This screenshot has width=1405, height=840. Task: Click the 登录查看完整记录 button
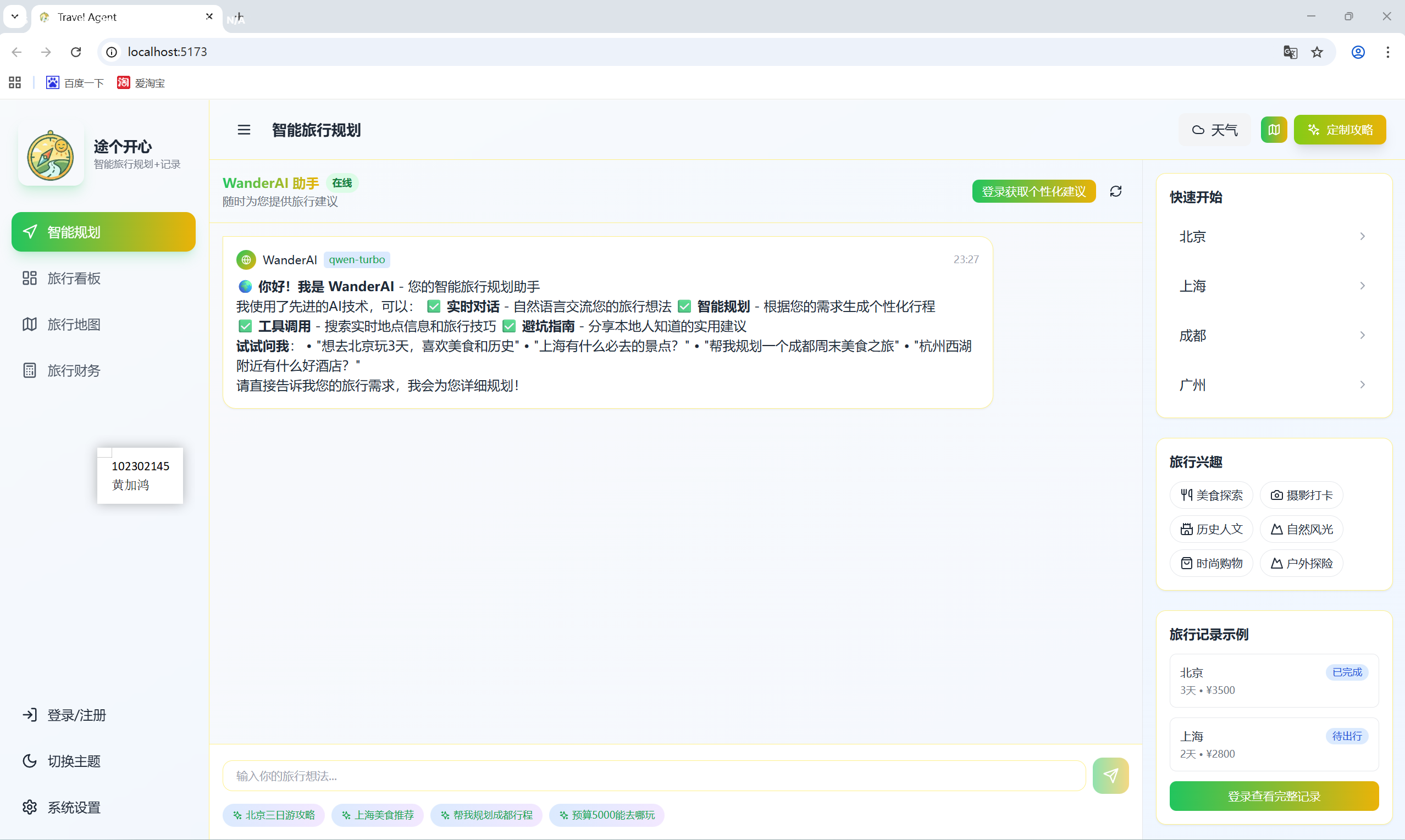pyautogui.click(x=1274, y=797)
